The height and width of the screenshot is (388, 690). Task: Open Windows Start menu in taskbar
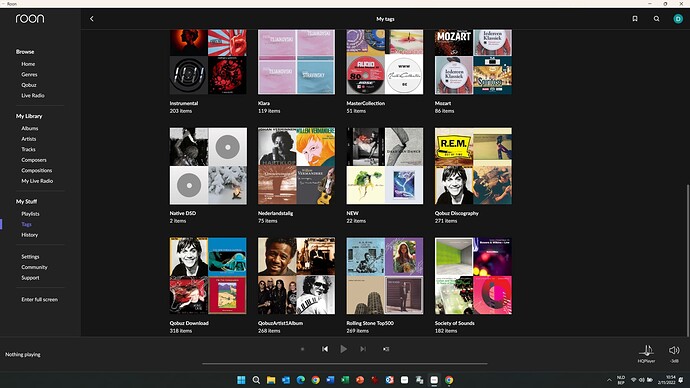[x=241, y=380]
